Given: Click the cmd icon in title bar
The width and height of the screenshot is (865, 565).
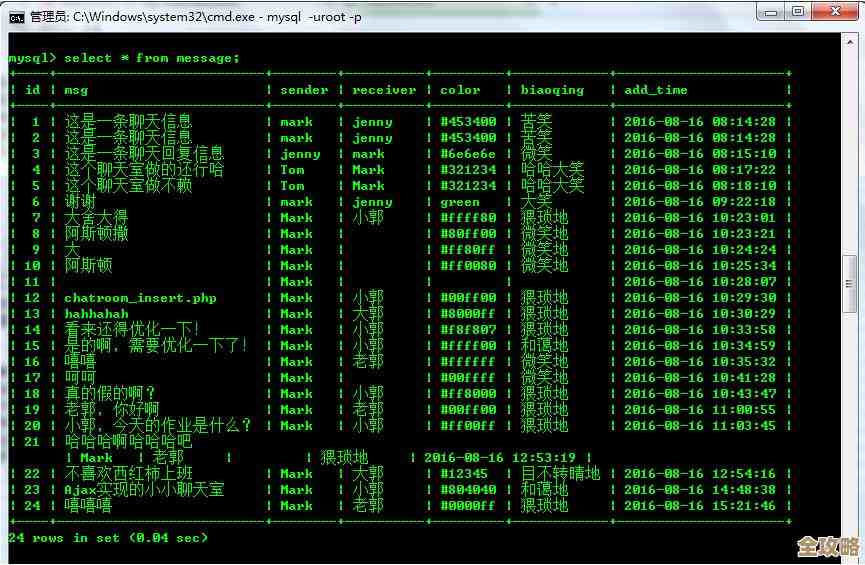Looking at the screenshot, I should (17, 15).
